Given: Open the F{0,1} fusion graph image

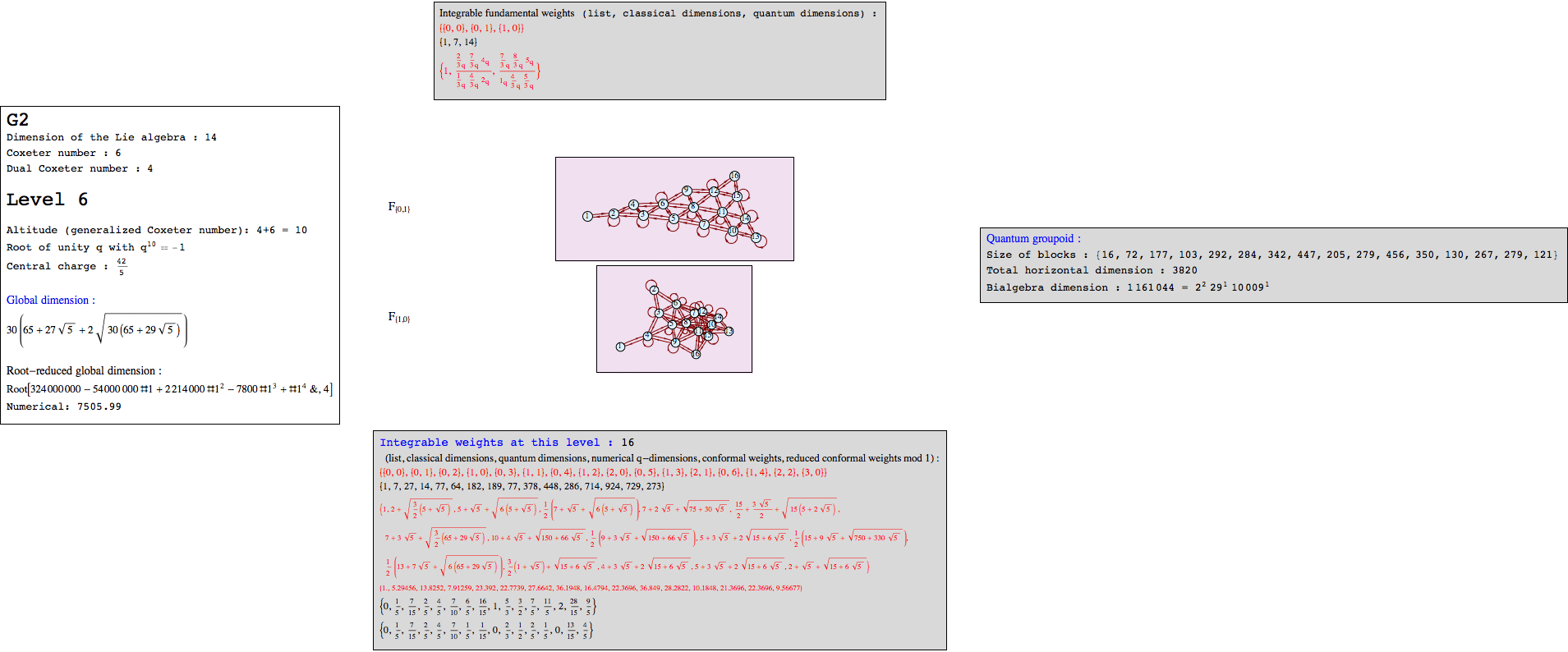Looking at the screenshot, I should coord(674,209).
